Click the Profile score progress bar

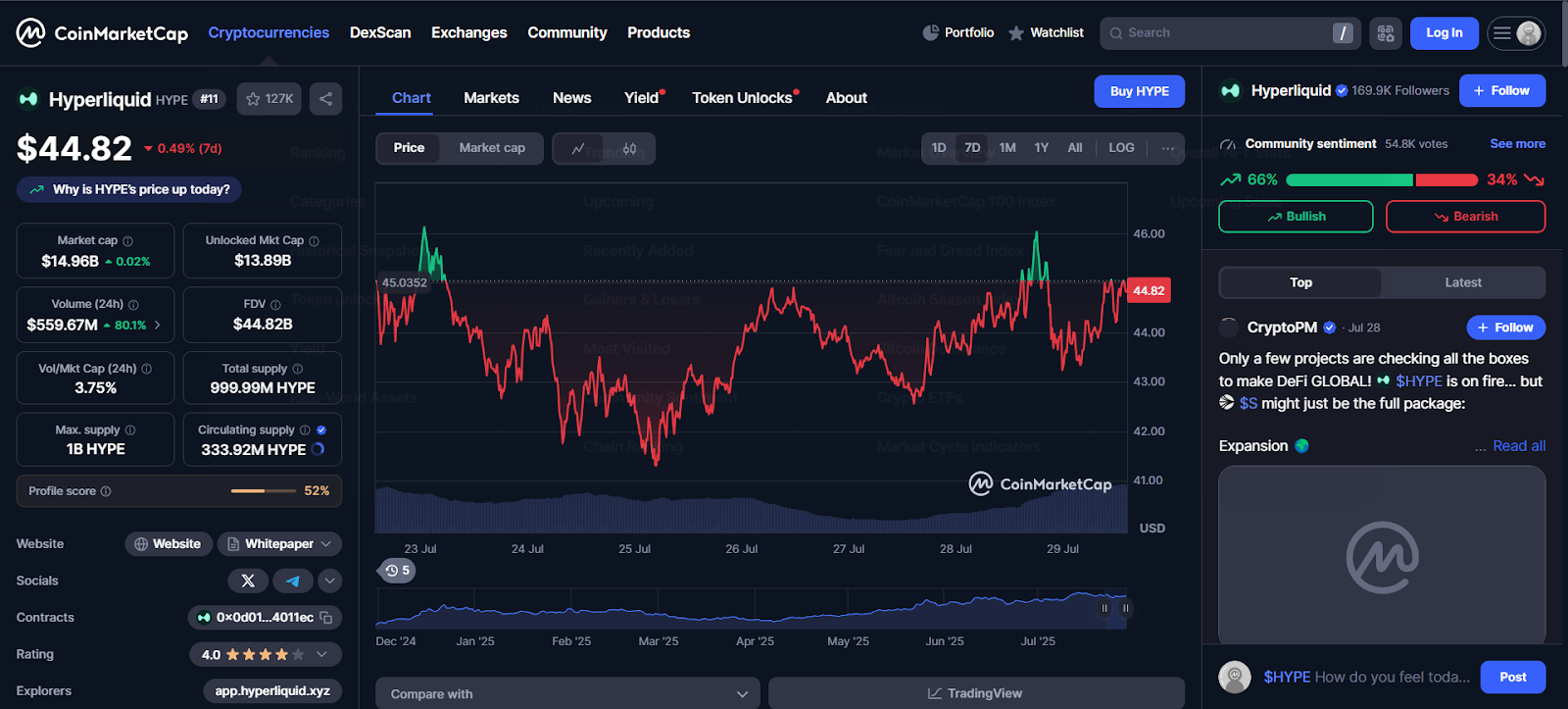click(x=263, y=491)
